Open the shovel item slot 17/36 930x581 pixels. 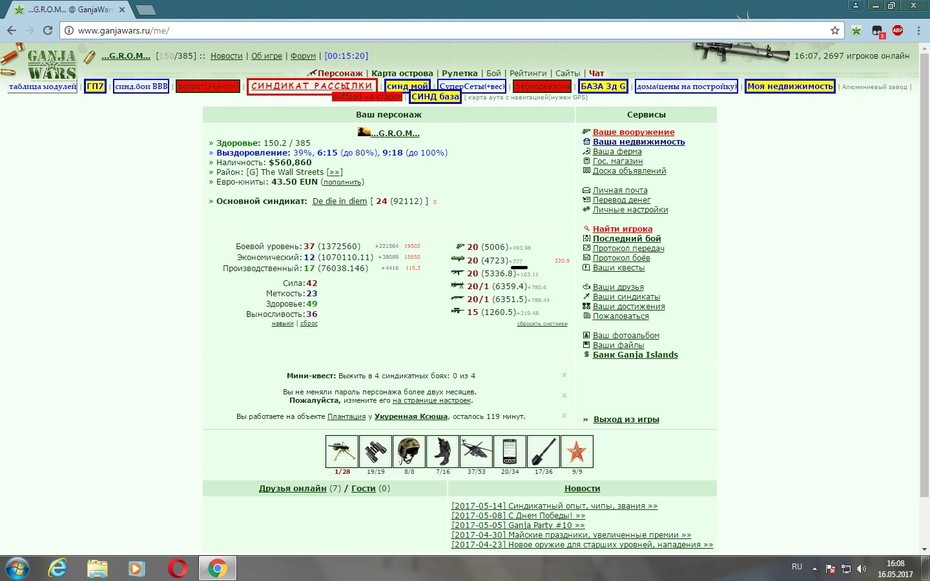click(x=543, y=451)
